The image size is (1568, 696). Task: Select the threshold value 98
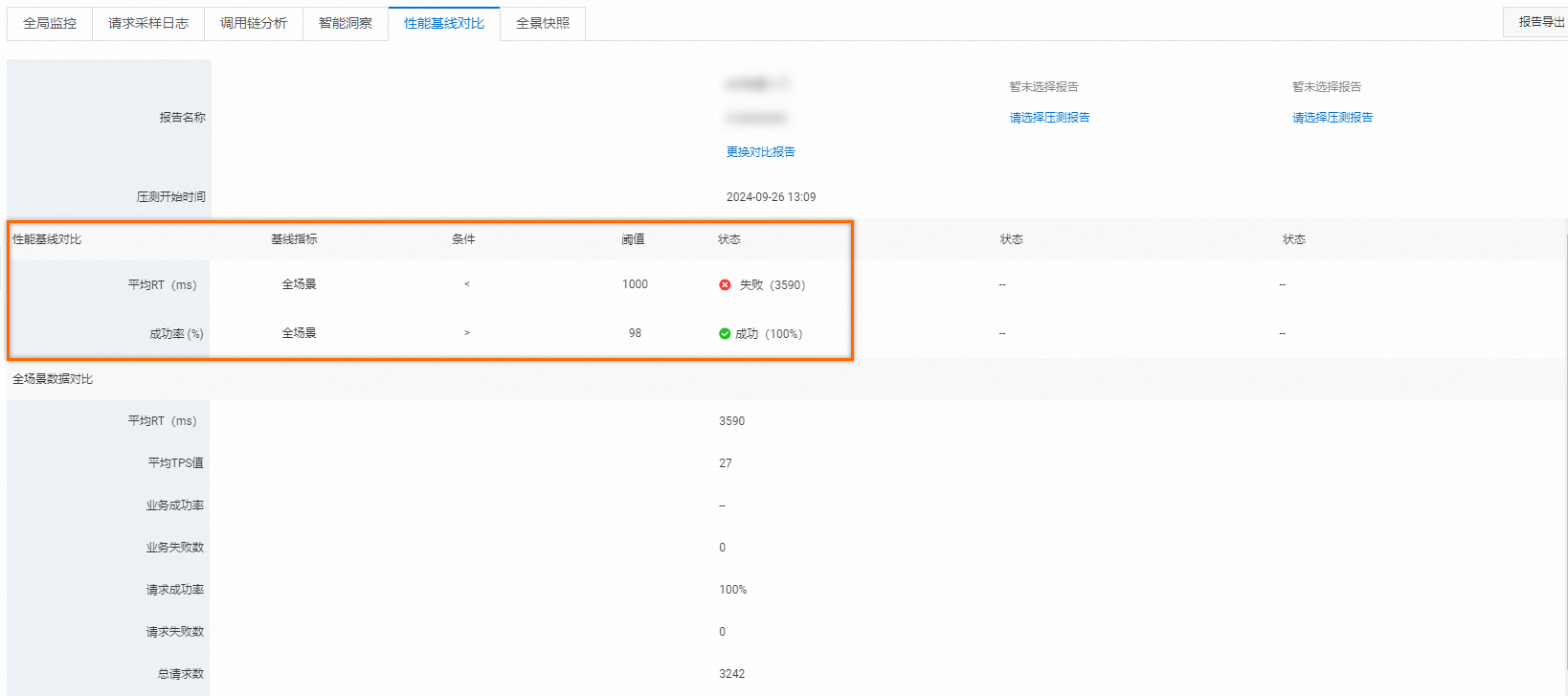pyautogui.click(x=635, y=333)
